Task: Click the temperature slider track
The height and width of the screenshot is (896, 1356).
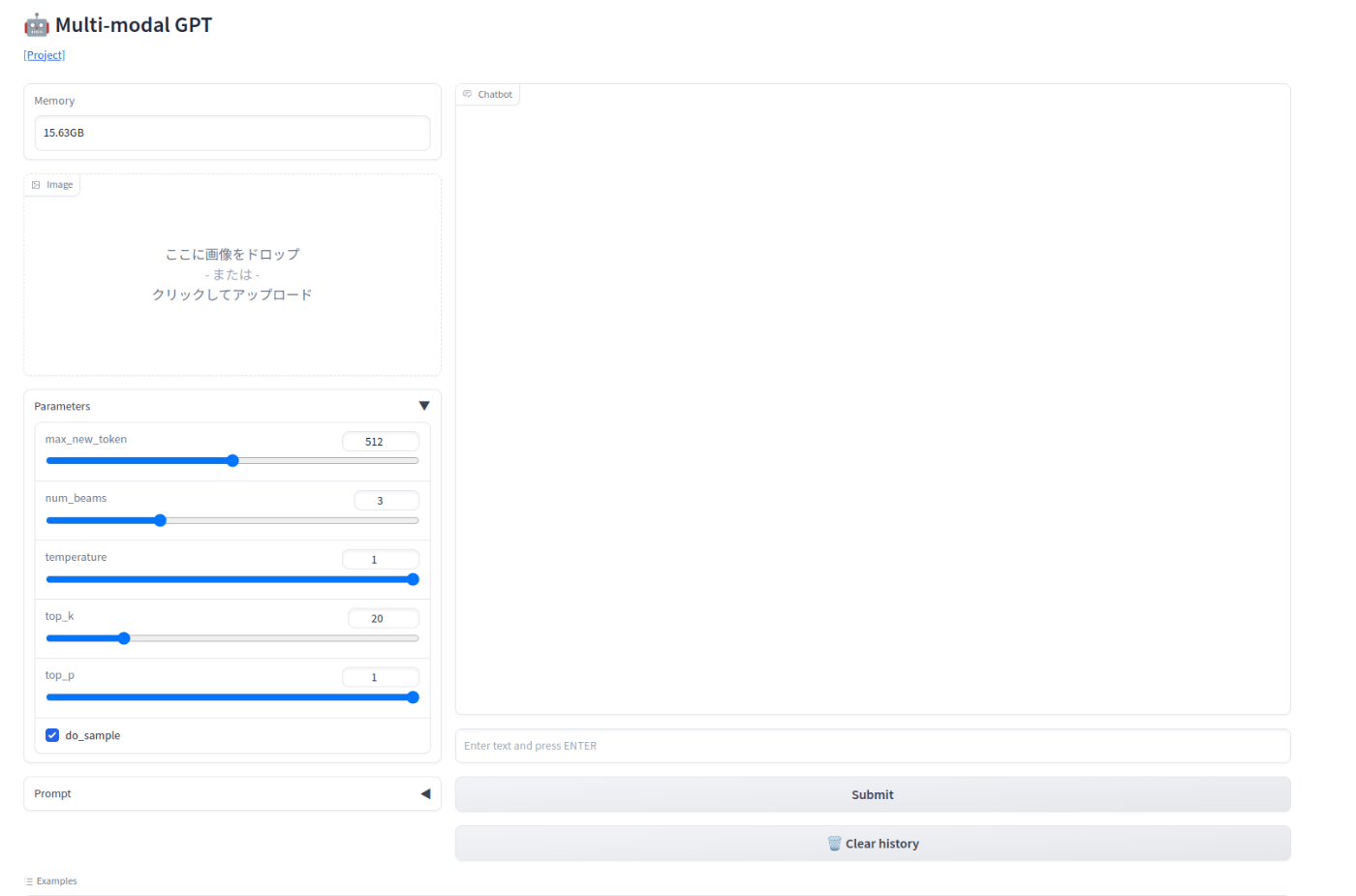Action: [232, 579]
